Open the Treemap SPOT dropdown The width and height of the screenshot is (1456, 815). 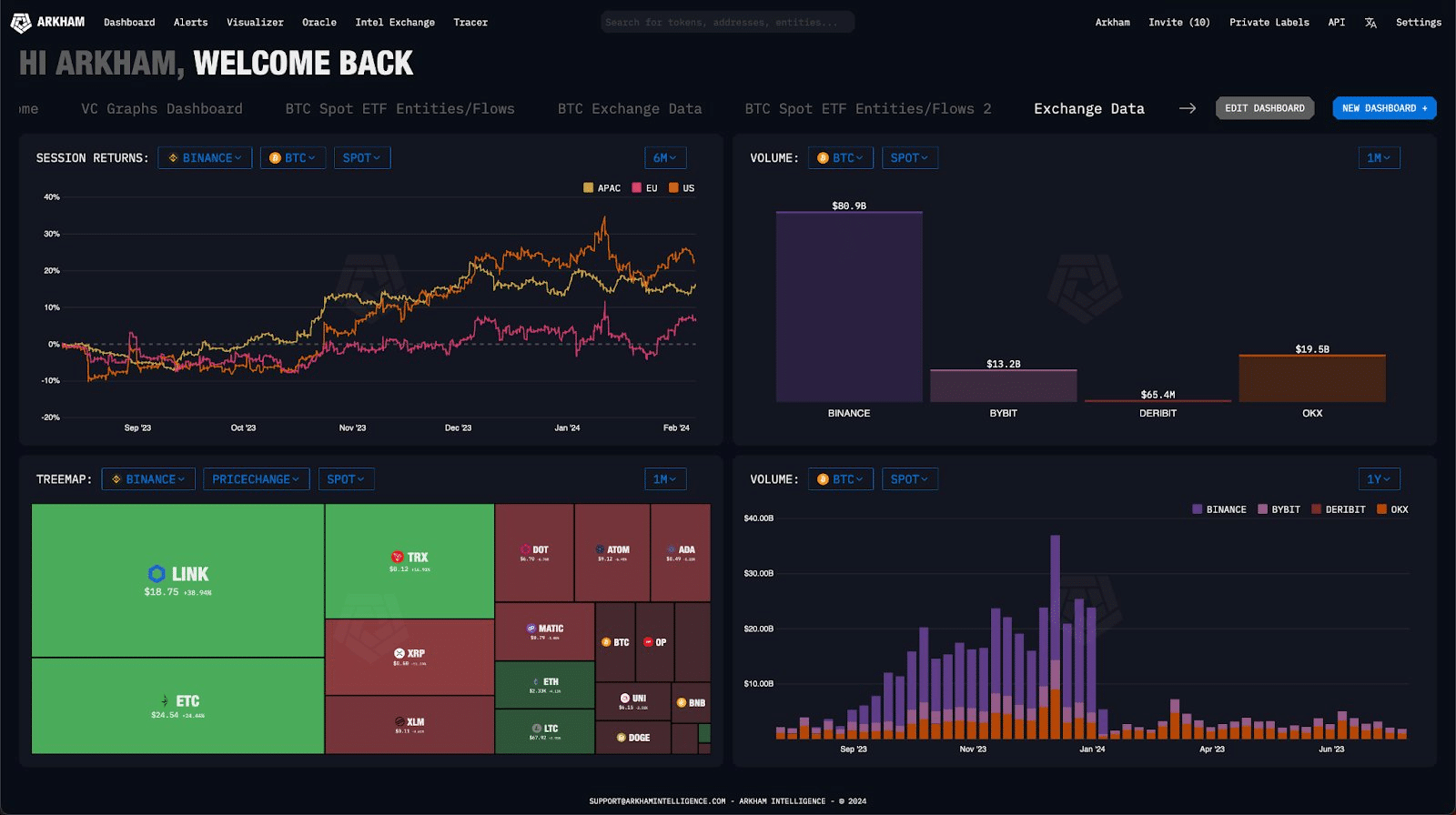coord(346,479)
